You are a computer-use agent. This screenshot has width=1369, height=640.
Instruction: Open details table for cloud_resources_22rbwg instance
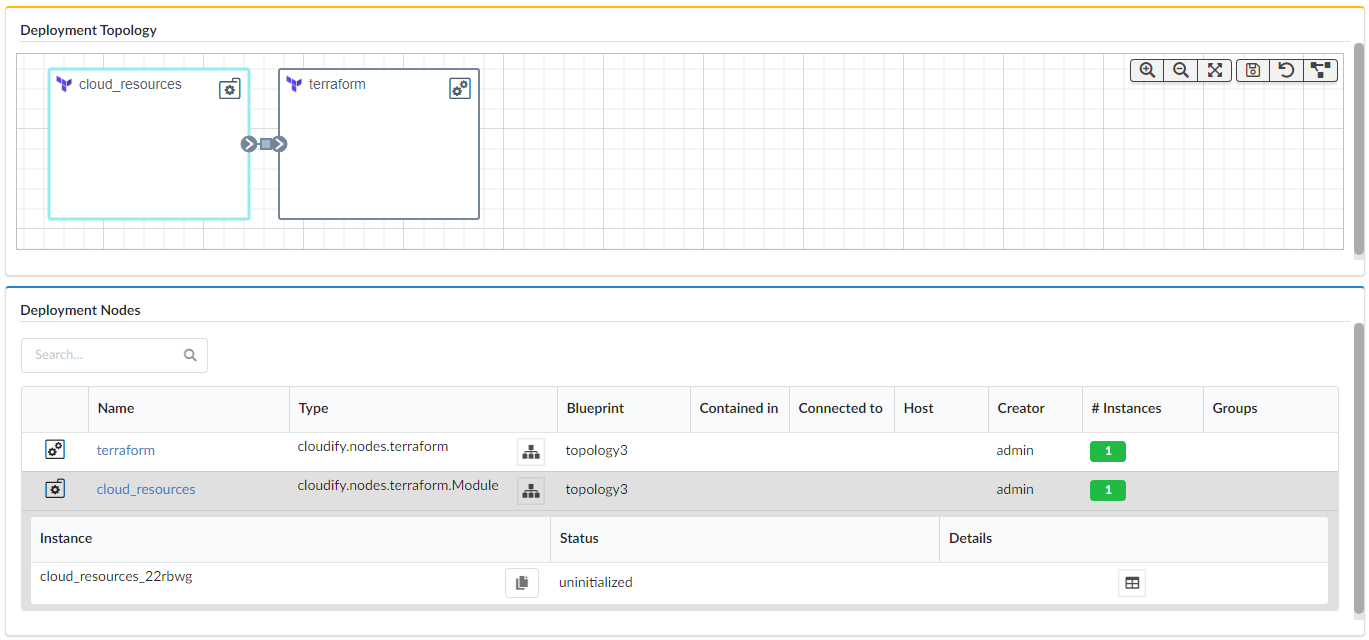click(1132, 583)
